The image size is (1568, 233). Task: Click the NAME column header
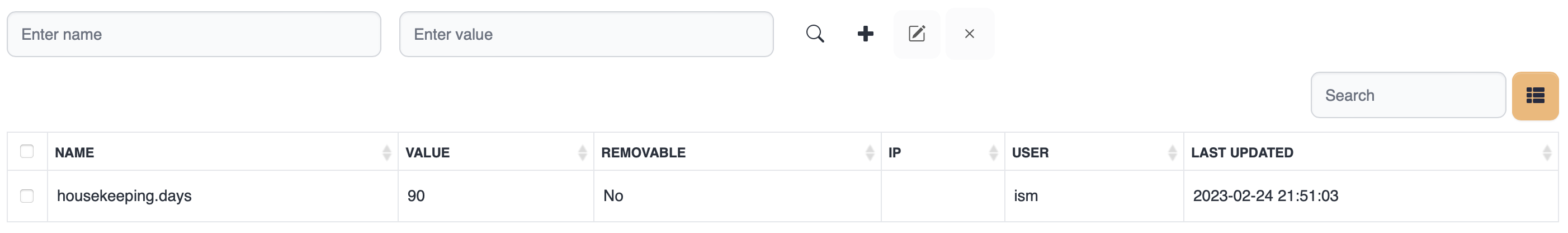pyautogui.click(x=75, y=152)
